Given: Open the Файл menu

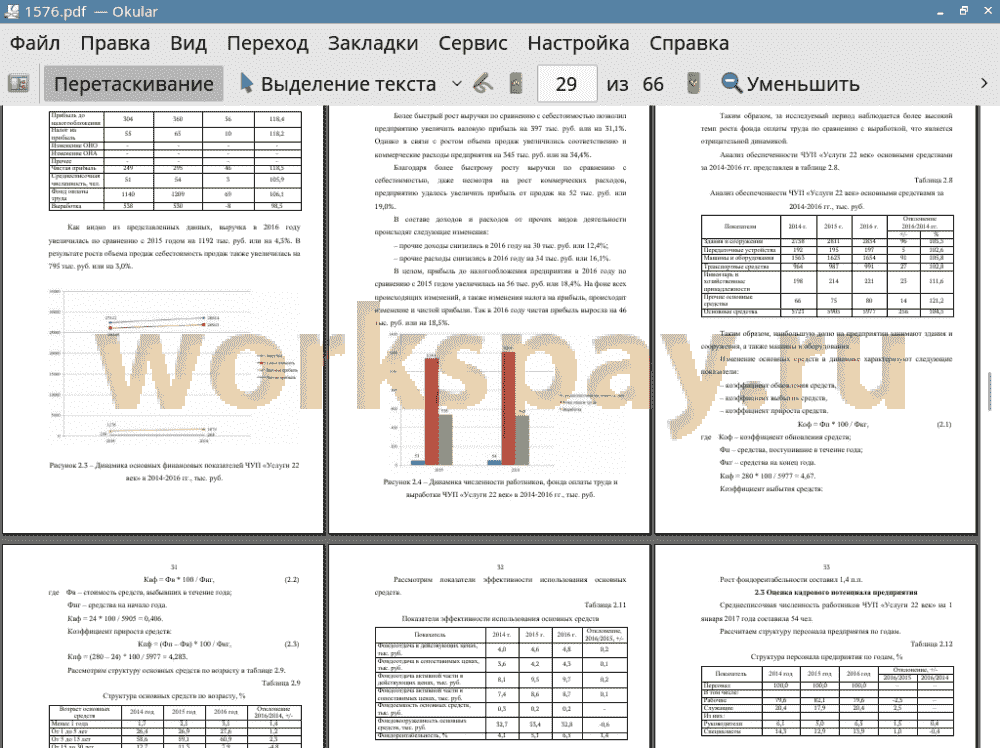Looking at the screenshot, I should coord(35,43).
